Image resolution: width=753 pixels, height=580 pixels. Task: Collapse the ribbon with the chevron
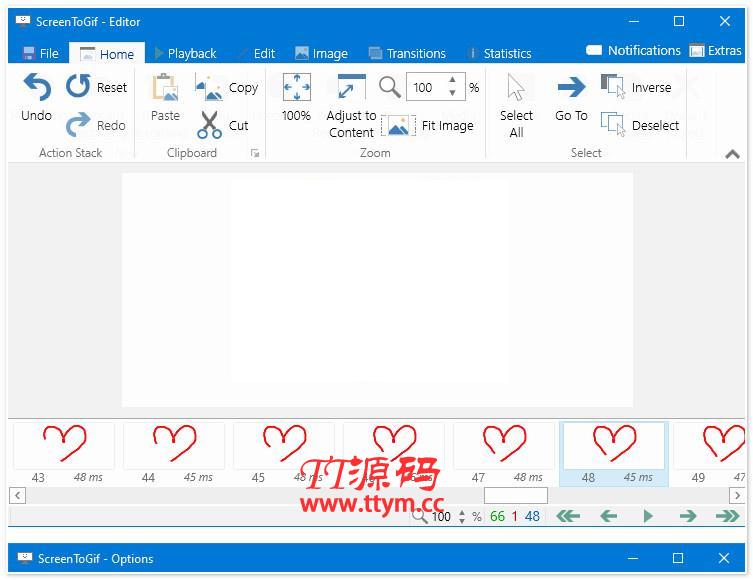pyautogui.click(x=732, y=154)
